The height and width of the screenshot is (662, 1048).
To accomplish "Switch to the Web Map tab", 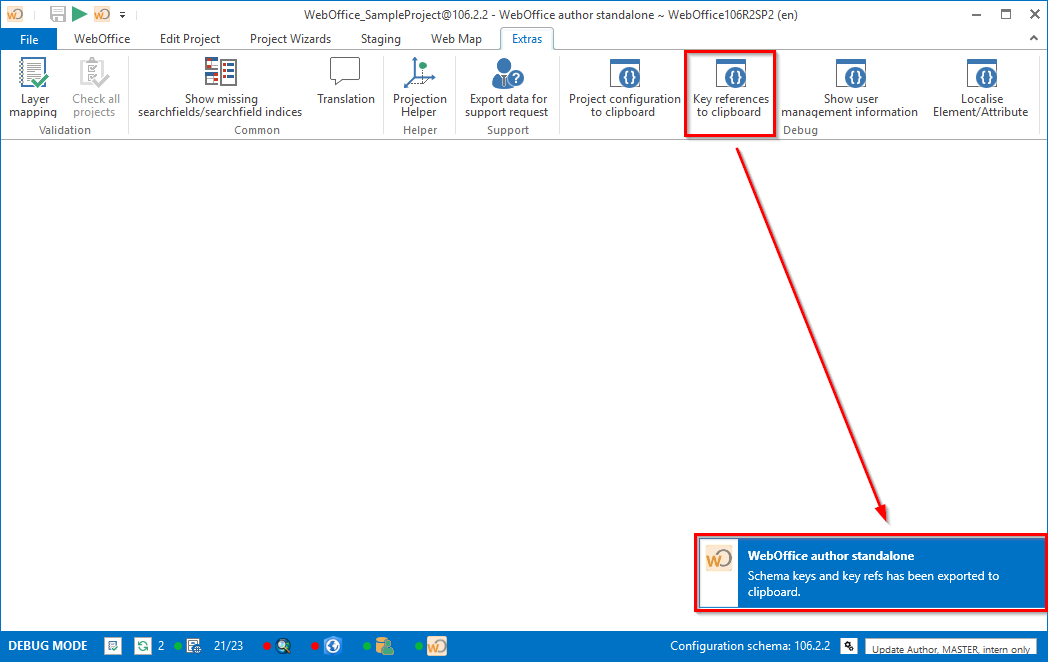I will (x=456, y=39).
